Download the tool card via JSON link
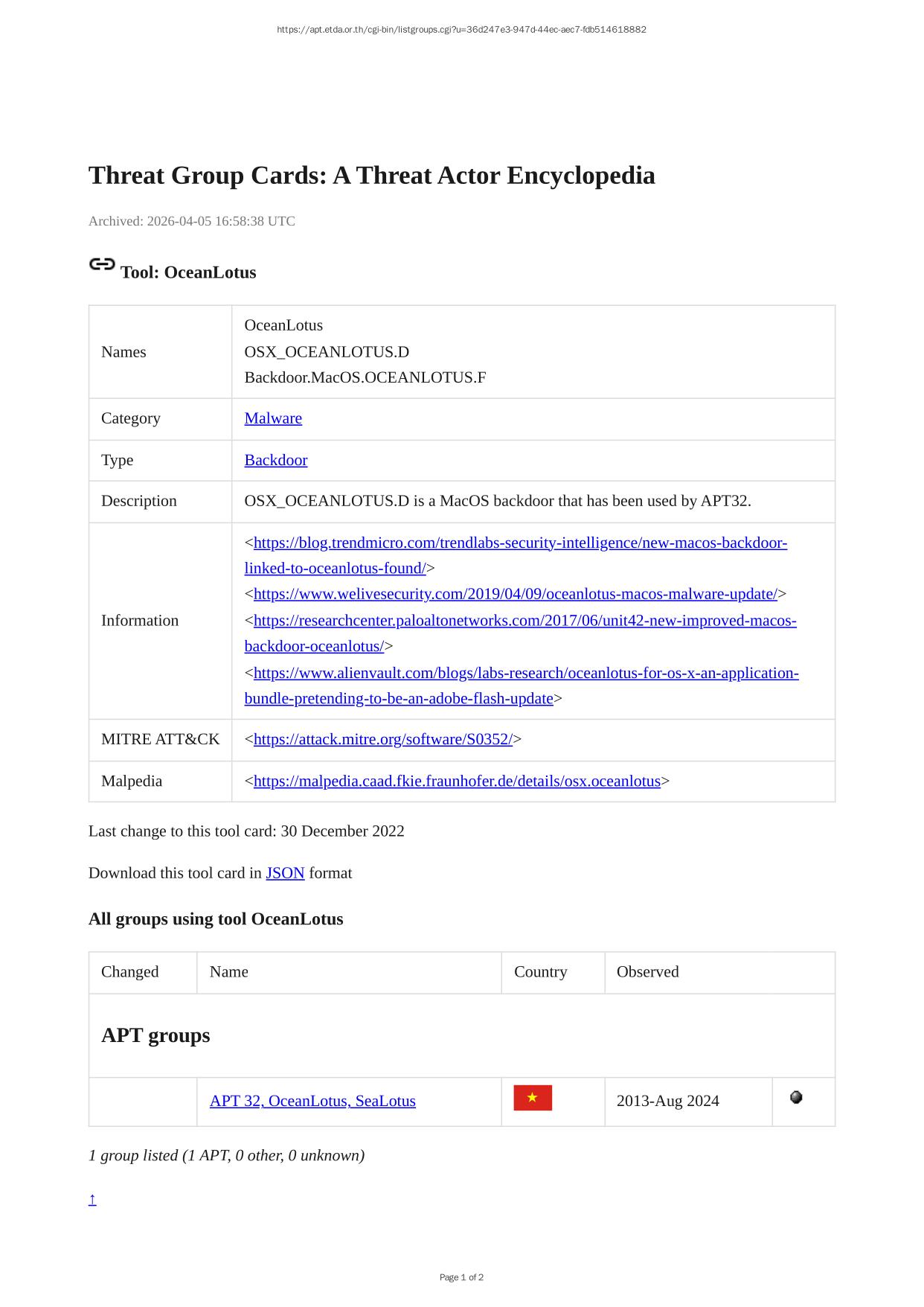This screenshot has height=1307, width=924. click(285, 873)
